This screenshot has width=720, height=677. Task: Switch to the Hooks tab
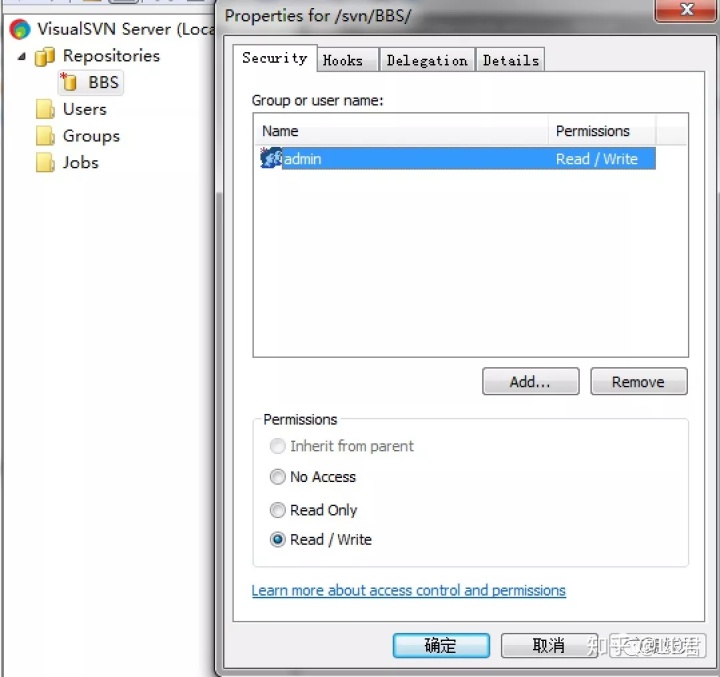(x=347, y=60)
